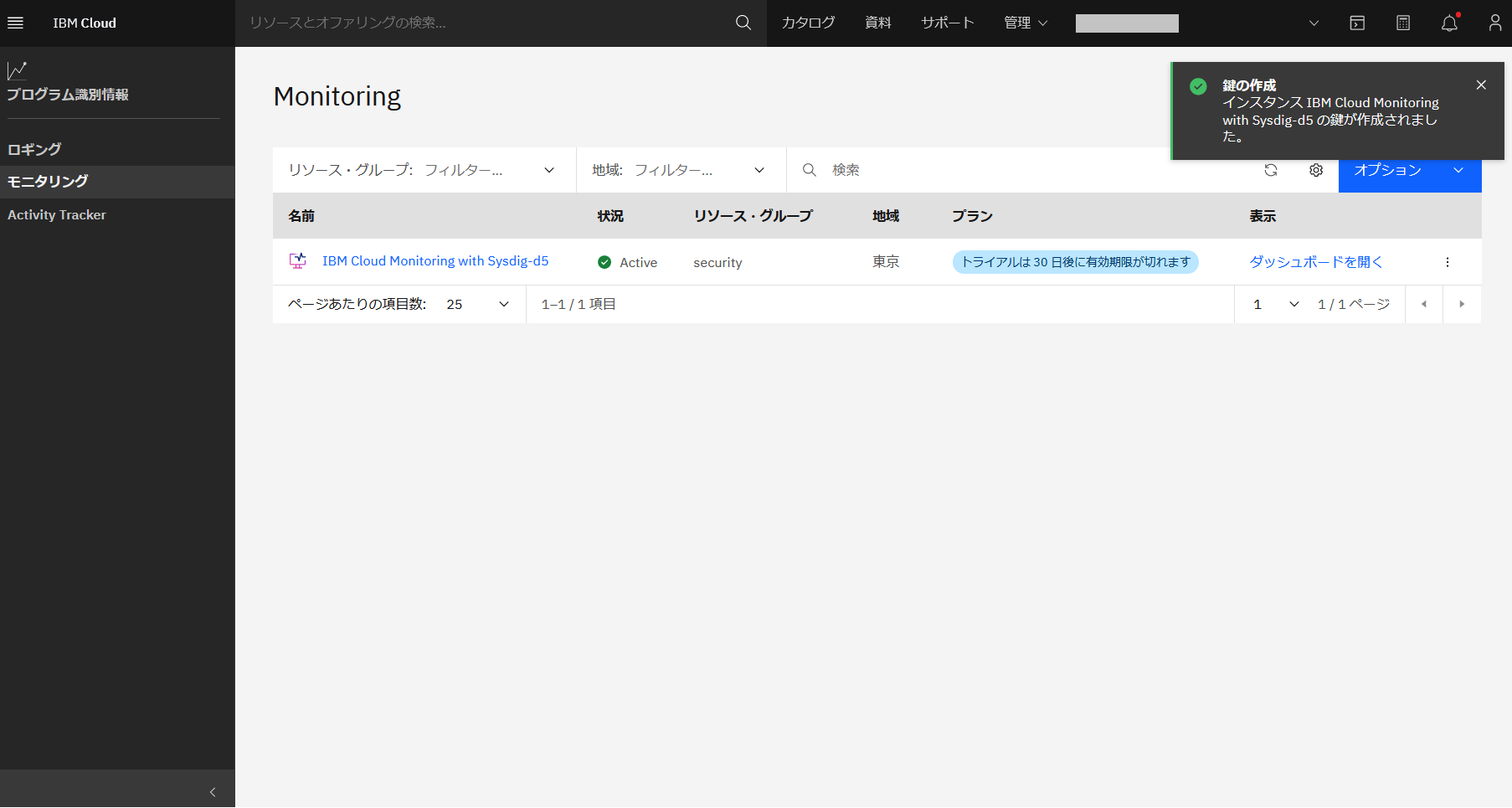The width and height of the screenshot is (1512, 808).
Task: Open the Options dropdown button
Action: pos(1410,170)
